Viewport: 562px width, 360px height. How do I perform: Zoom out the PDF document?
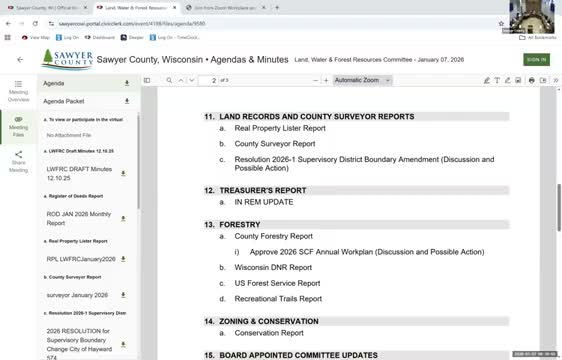pyautogui.click(x=315, y=80)
